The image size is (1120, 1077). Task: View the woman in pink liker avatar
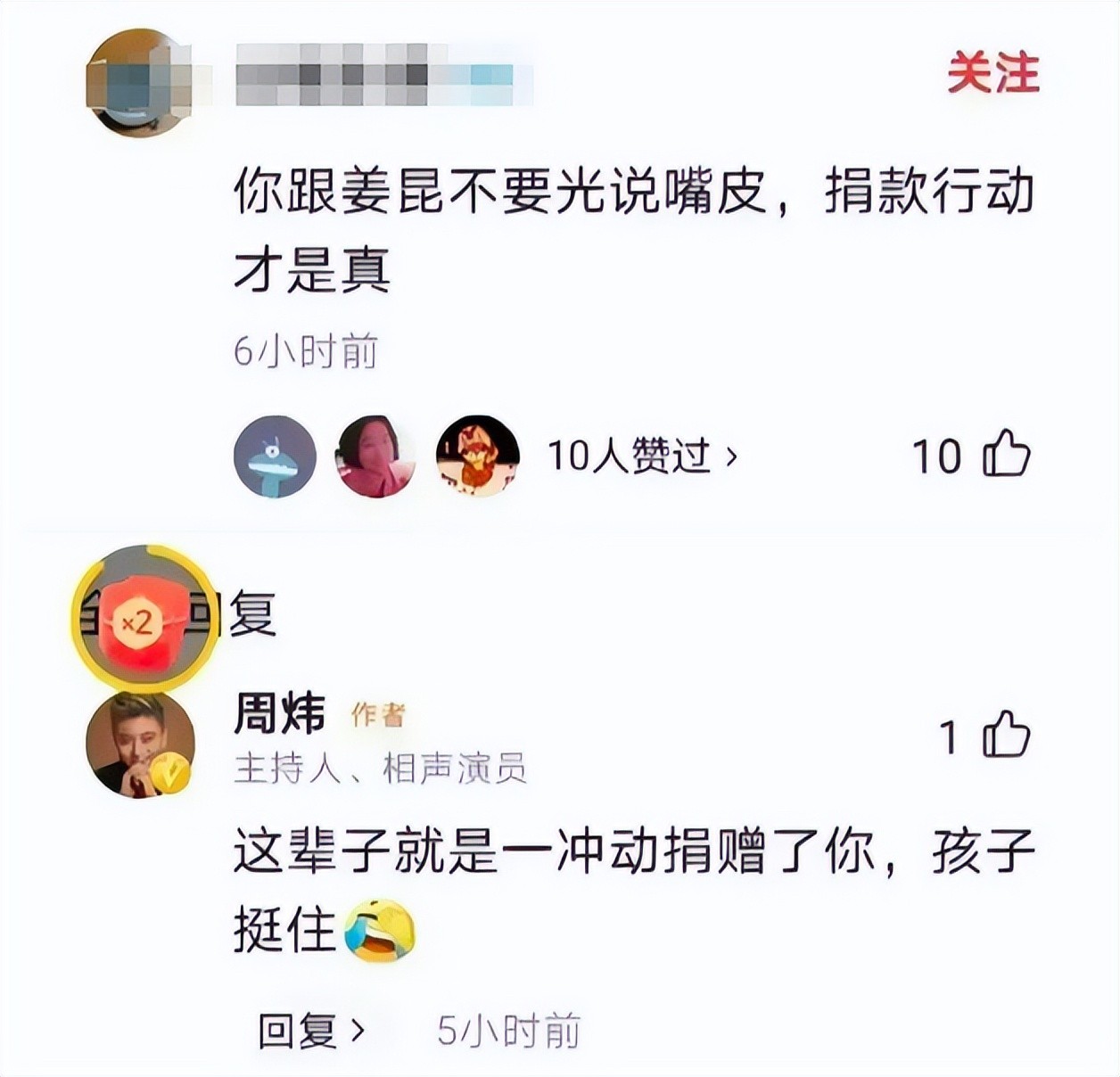[x=375, y=456]
